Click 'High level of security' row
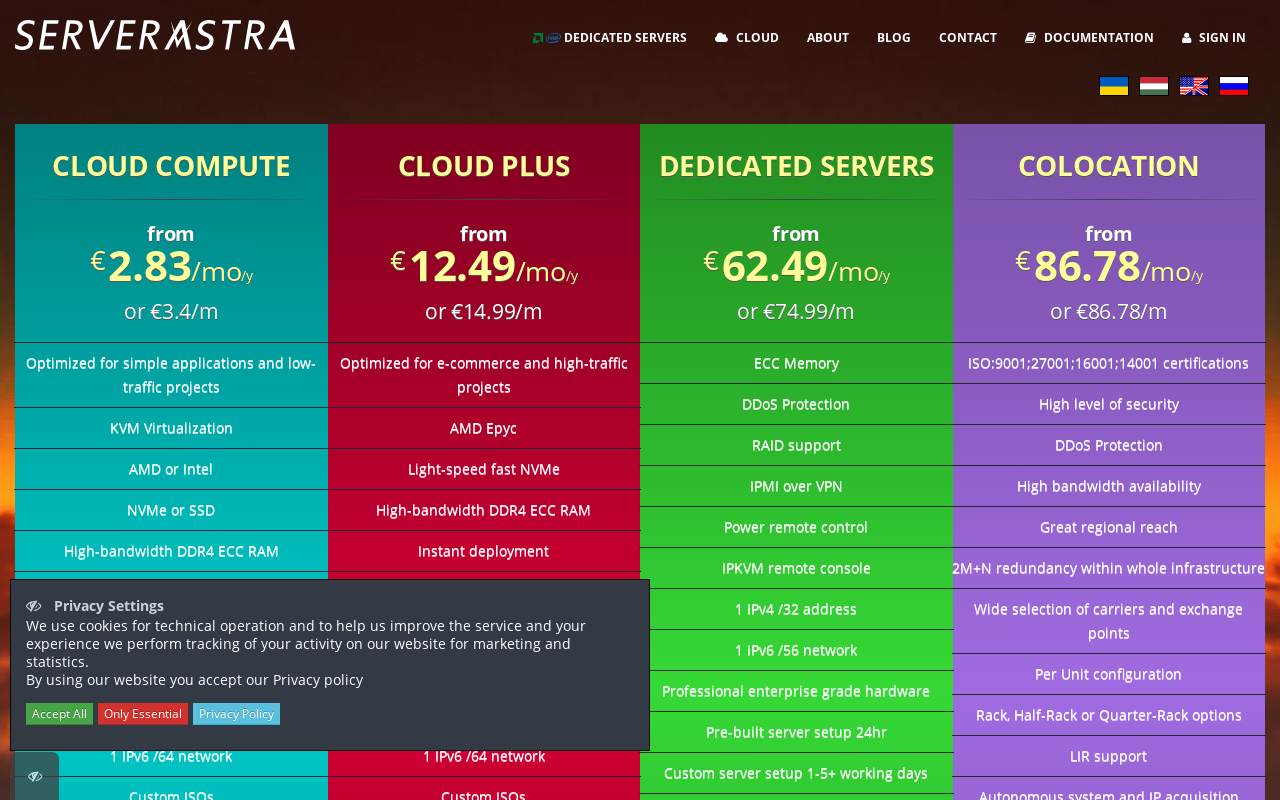The height and width of the screenshot is (800, 1280). pos(1109,404)
